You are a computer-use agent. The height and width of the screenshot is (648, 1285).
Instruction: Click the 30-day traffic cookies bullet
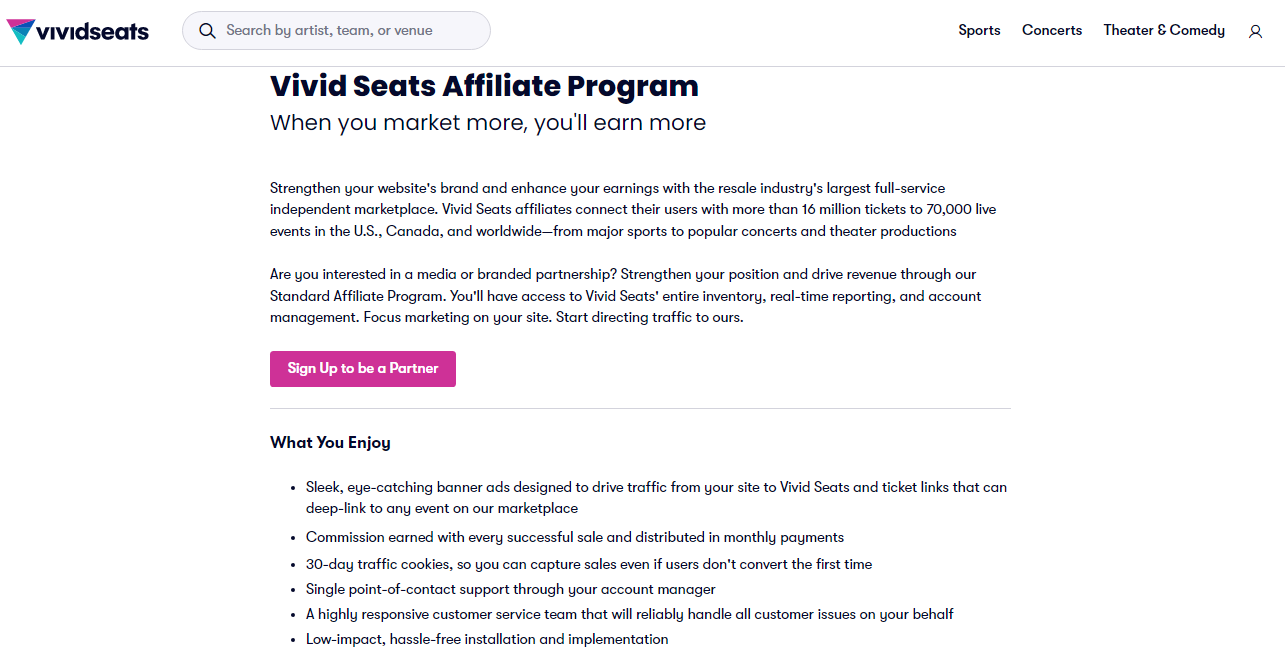coord(589,564)
